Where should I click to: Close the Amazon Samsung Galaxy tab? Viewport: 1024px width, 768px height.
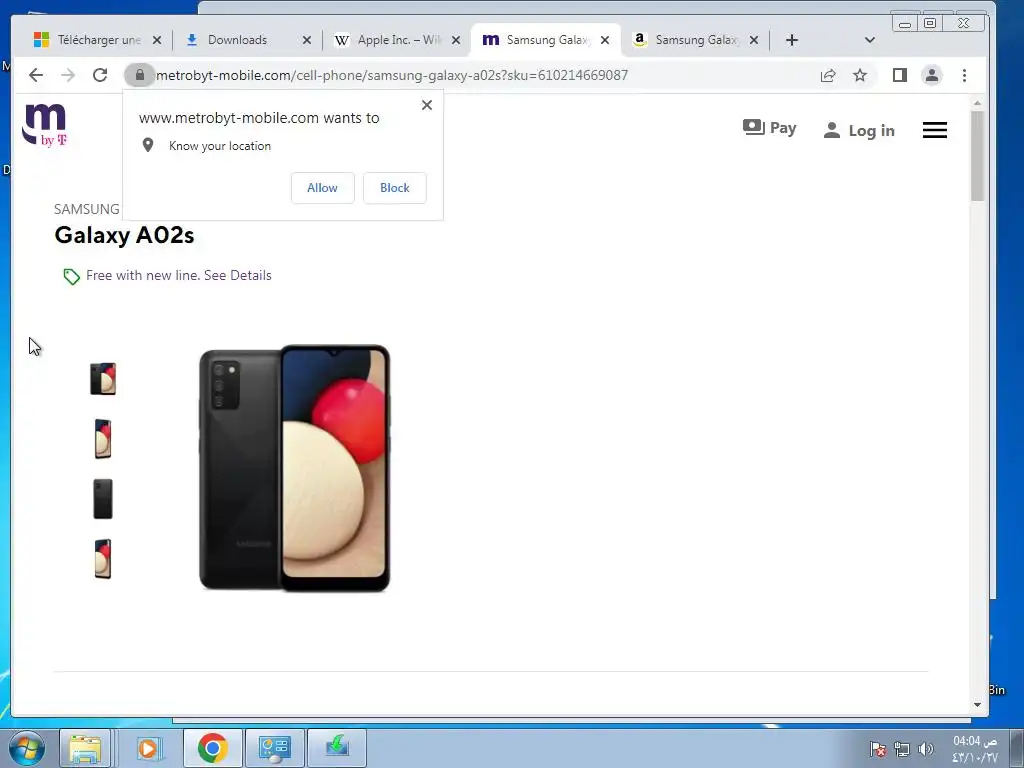tap(754, 40)
